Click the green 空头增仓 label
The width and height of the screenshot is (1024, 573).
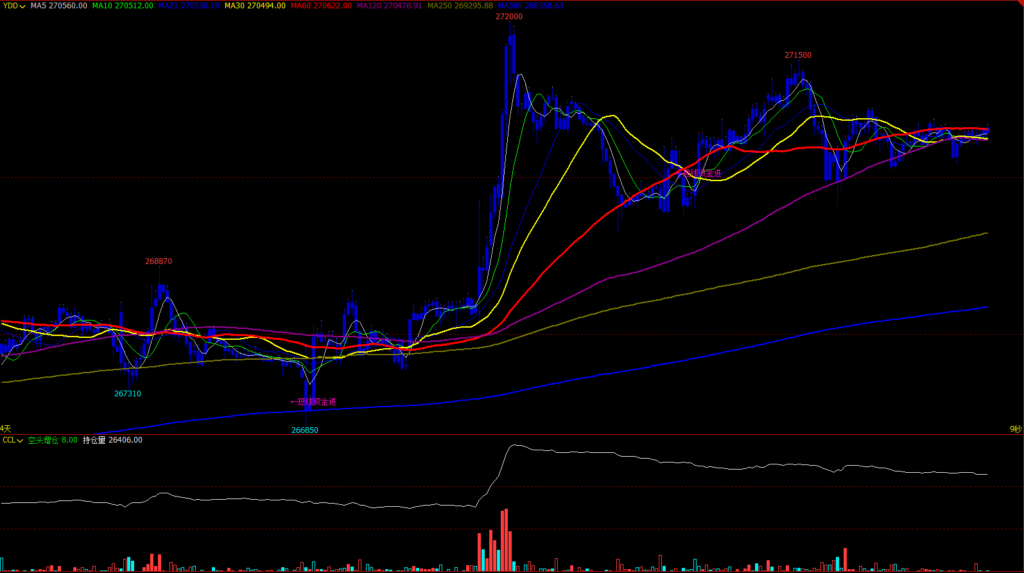(x=52, y=439)
